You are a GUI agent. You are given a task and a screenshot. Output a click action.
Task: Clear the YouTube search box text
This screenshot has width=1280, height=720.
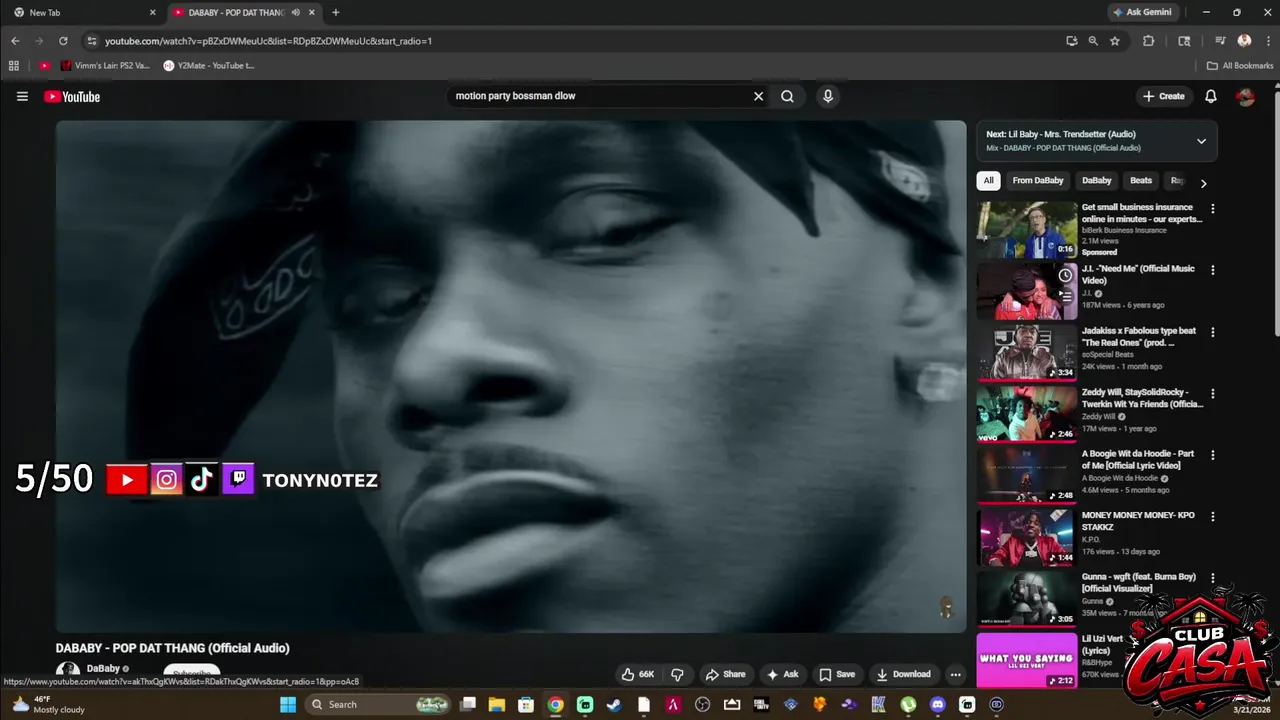click(758, 96)
